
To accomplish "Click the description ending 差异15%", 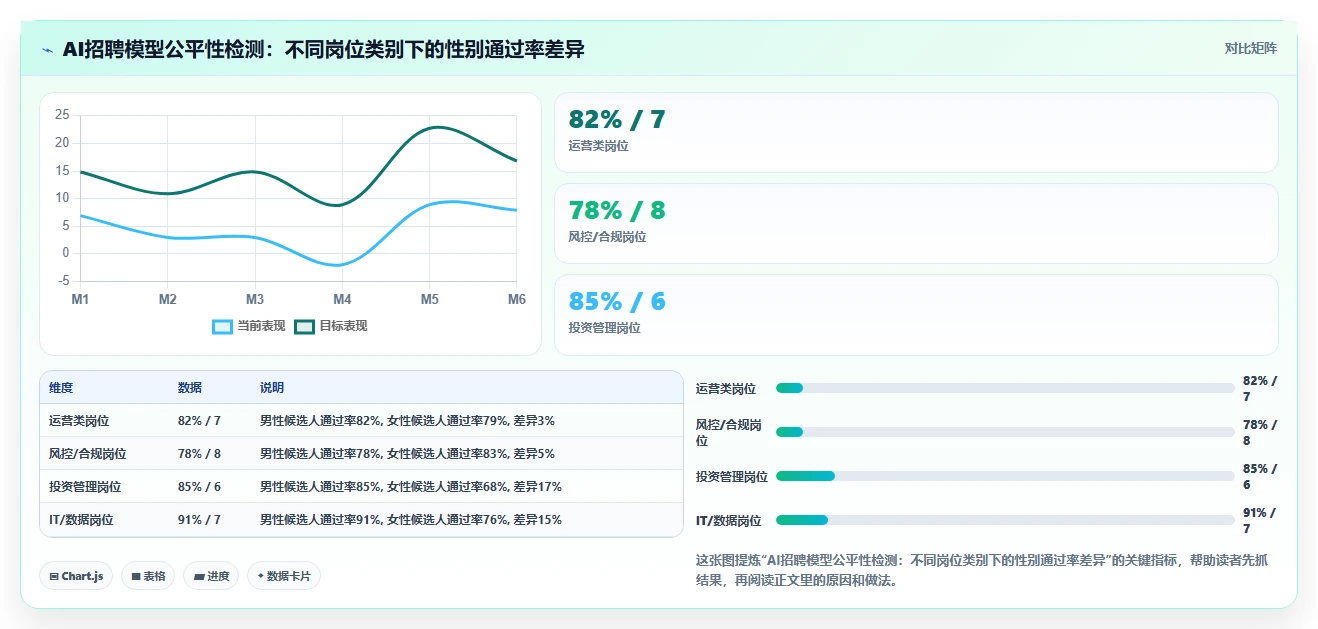I will [411, 520].
